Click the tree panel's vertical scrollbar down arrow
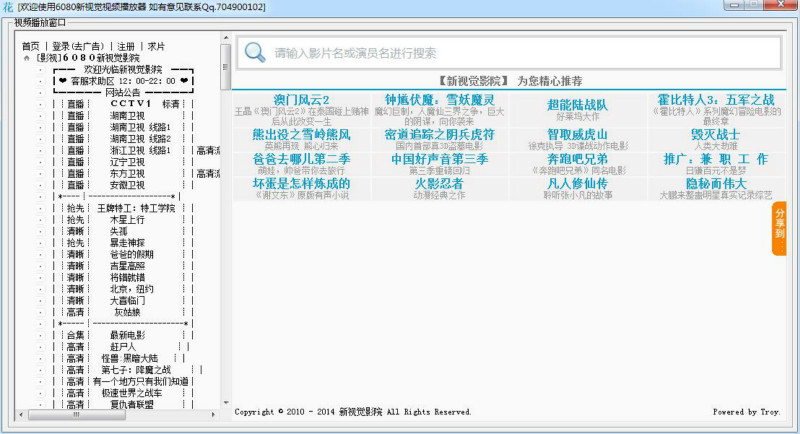This screenshot has height=434, width=800. (x=226, y=403)
